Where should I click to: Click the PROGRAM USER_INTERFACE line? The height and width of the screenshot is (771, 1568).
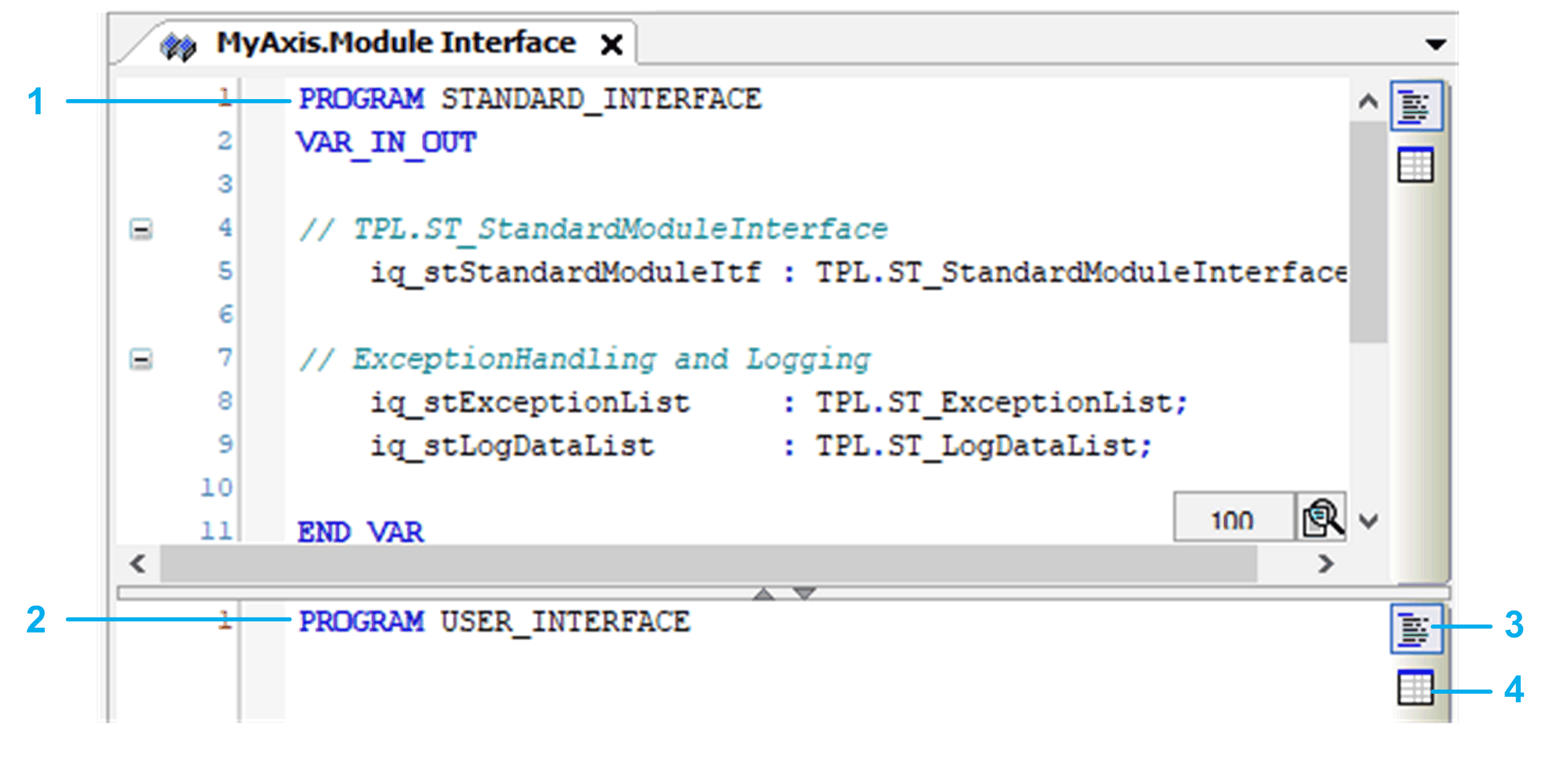[494, 621]
